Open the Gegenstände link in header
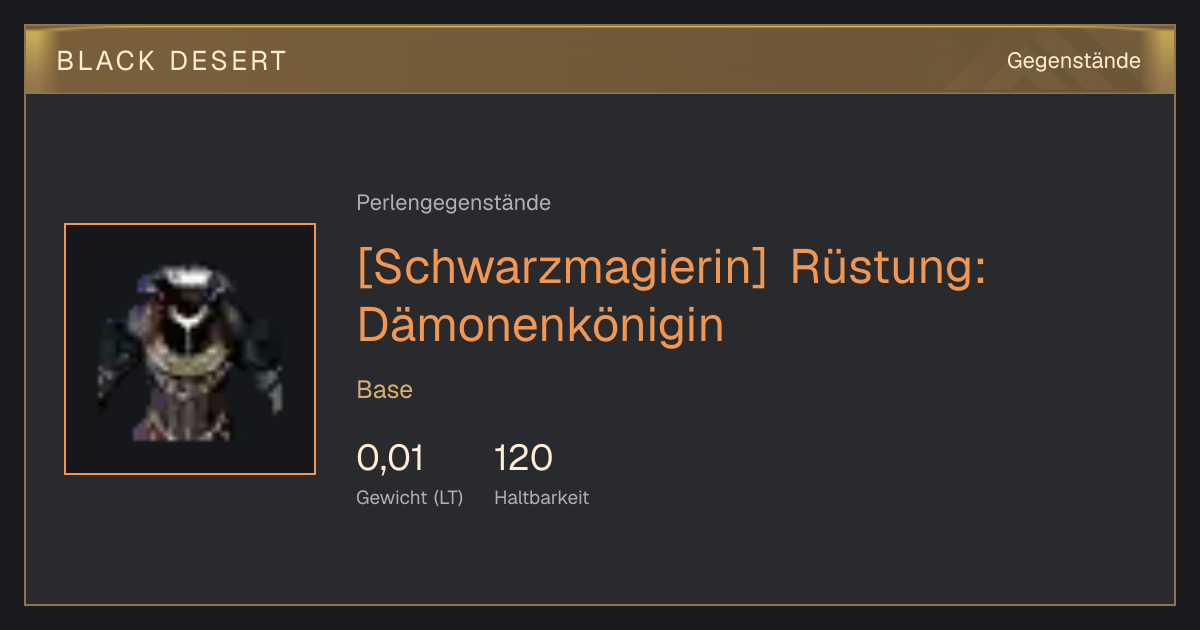The width and height of the screenshot is (1200, 630). (1073, 61)
